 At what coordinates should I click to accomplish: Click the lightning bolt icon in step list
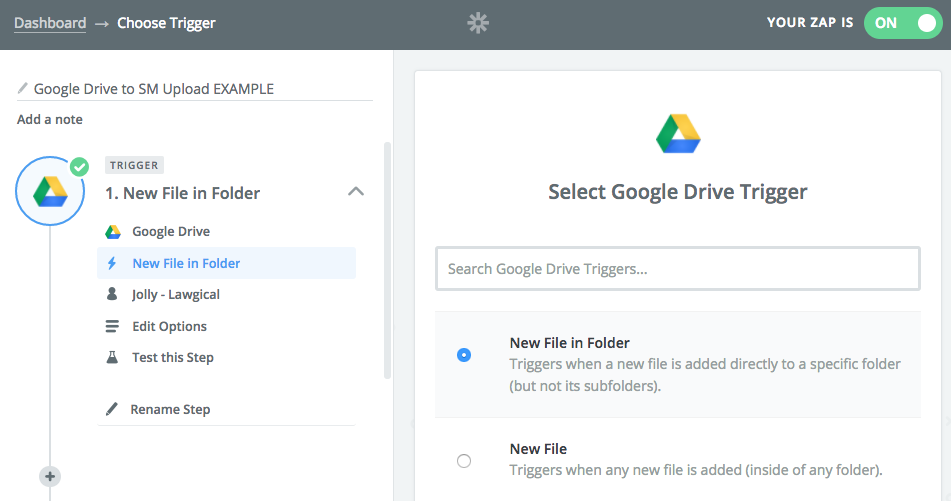pos(113,264)
